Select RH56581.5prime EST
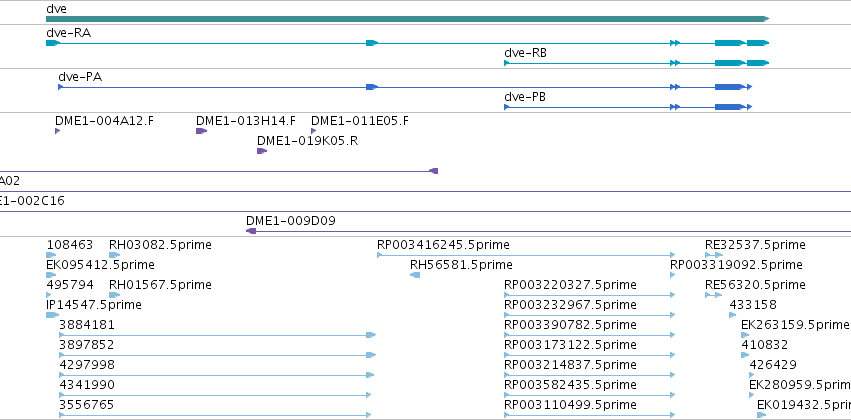The image size is (851, 420). click(461, 265)
